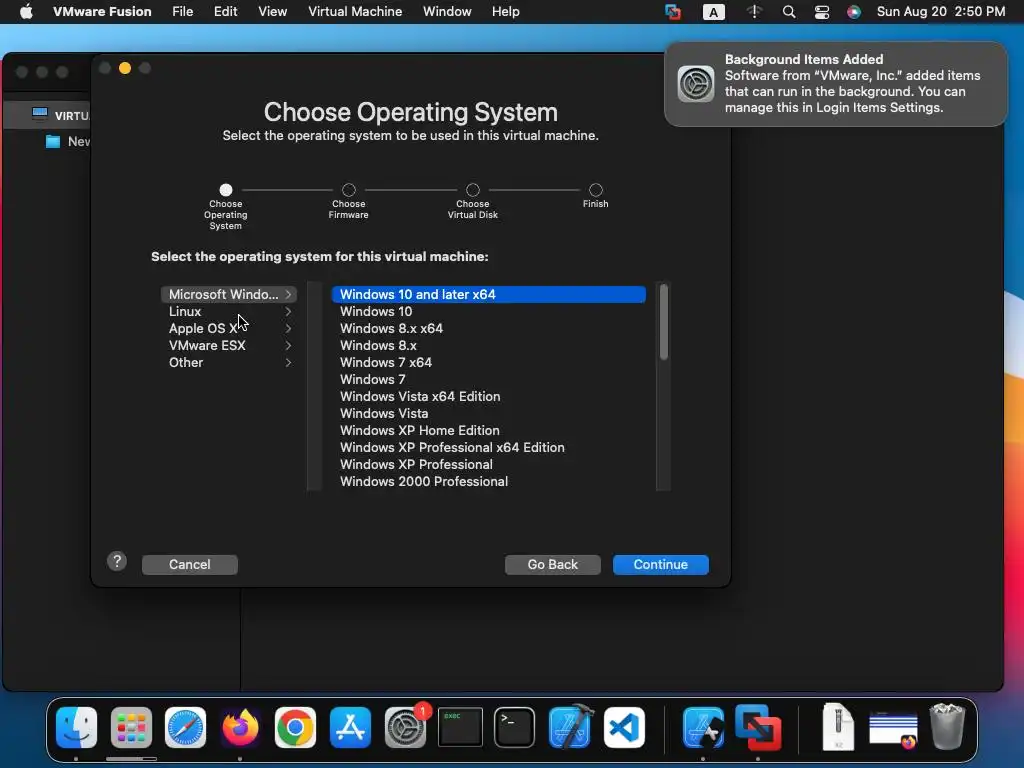Click the Choose Firmware step indicator
Screen dimensions: 1024x768
pyautogui.click(x=349, y=190)
